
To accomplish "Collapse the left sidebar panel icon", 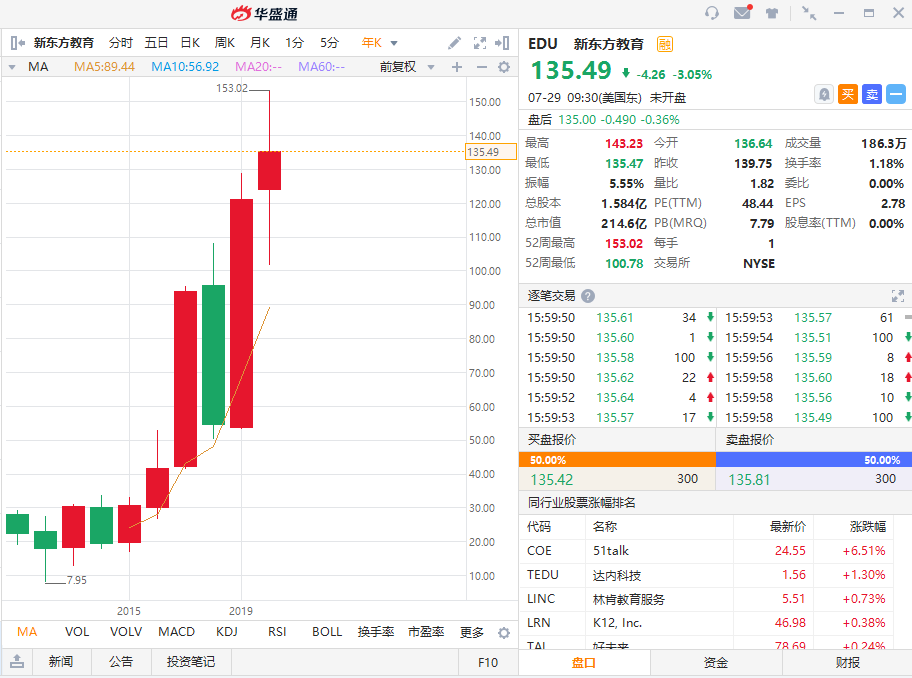I will 17,42.
